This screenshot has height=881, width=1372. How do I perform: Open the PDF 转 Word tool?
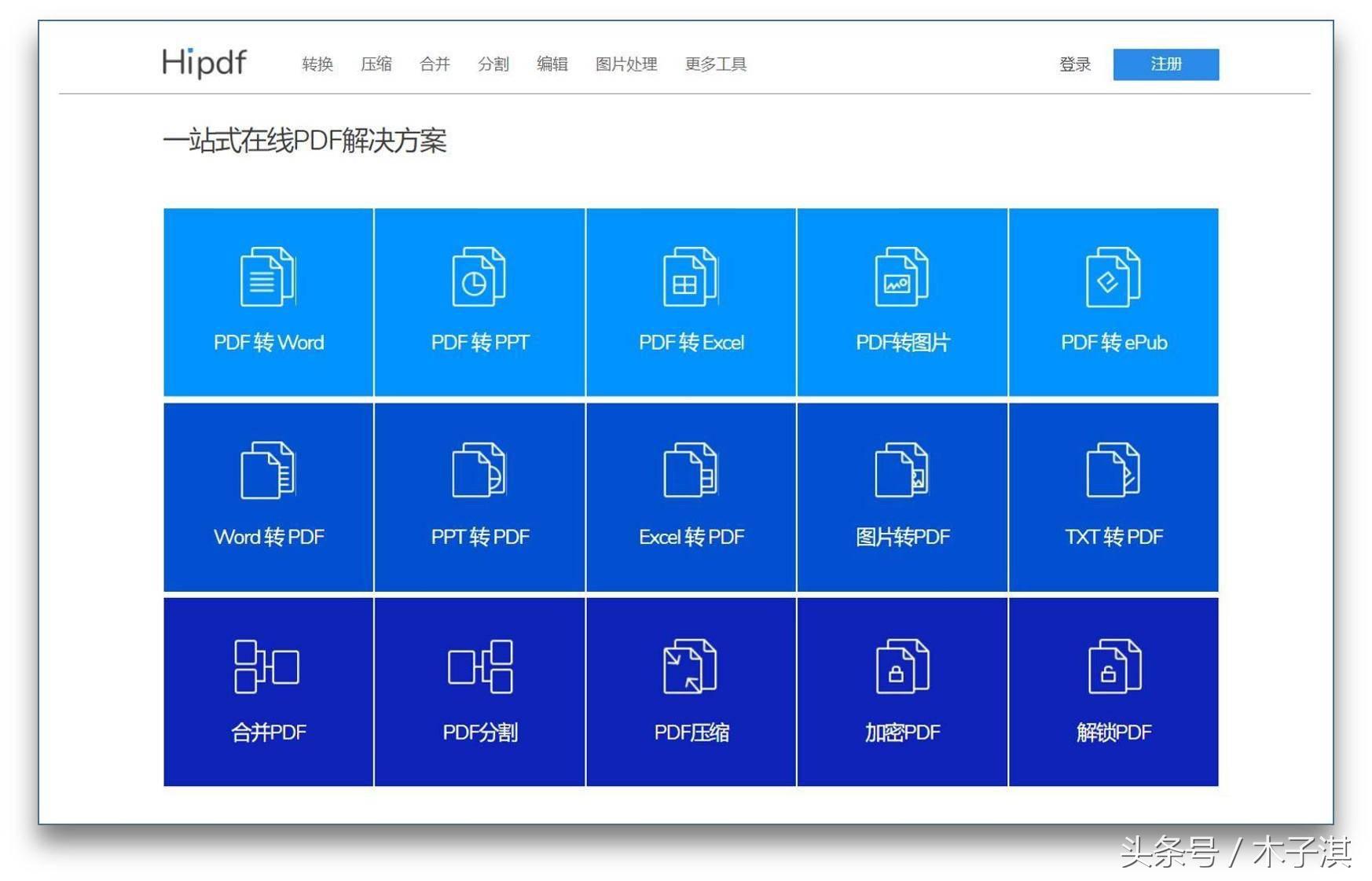(x=267, y=301)
